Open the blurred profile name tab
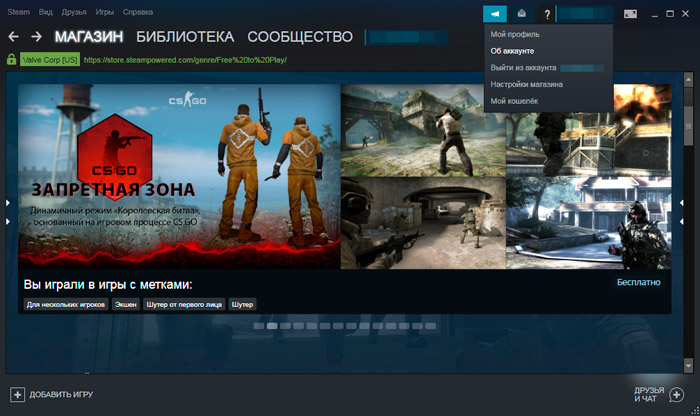This screenshot has height=416, width=700. point(406,37)
